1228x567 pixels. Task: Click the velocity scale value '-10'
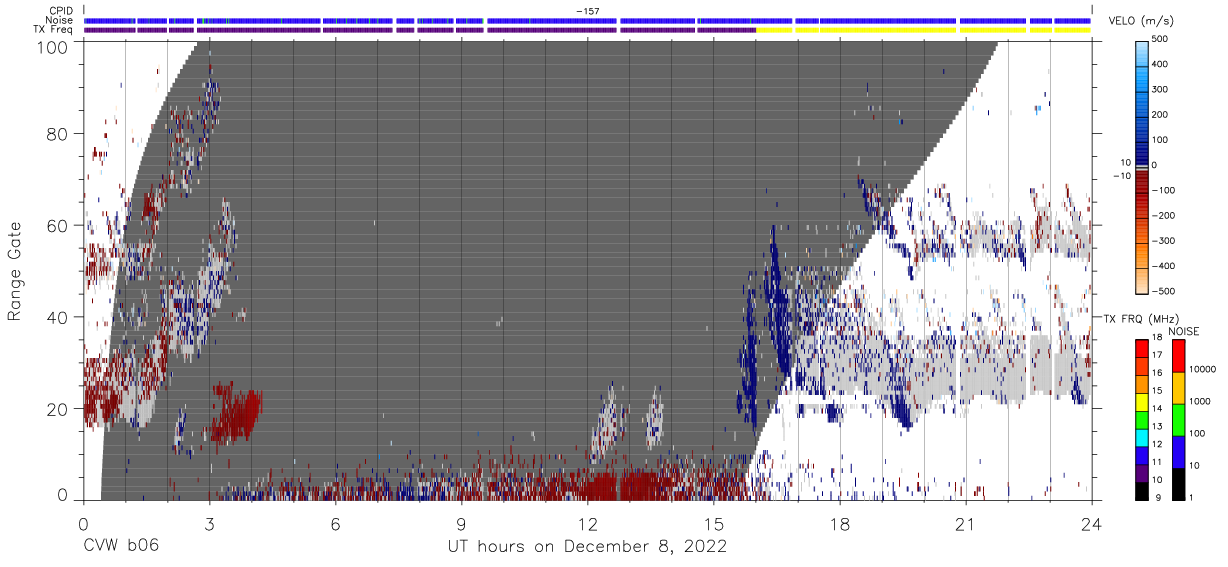[x=1122, y=176]
